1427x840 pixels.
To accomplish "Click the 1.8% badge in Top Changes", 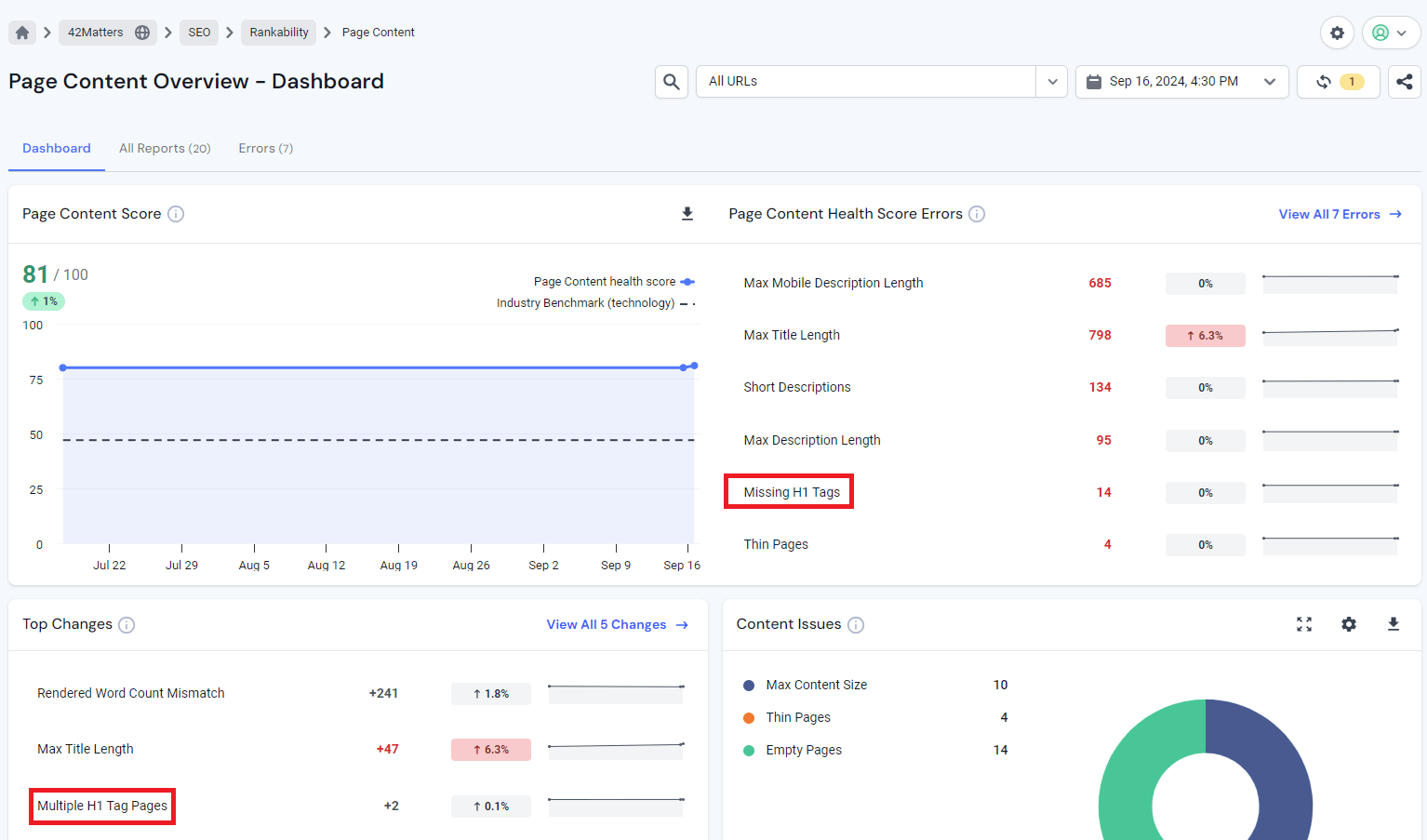I will pyautogui.click(x=491, y=694).
